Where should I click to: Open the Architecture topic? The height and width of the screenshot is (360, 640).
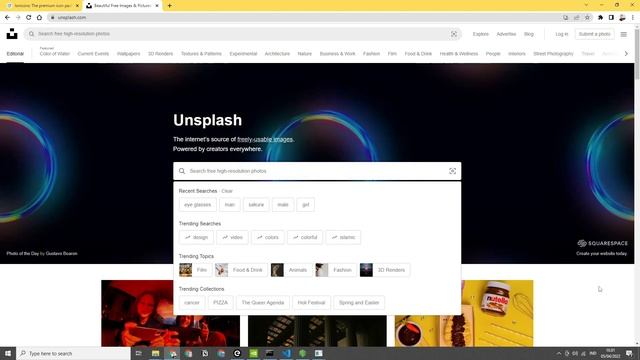point(277,53)
